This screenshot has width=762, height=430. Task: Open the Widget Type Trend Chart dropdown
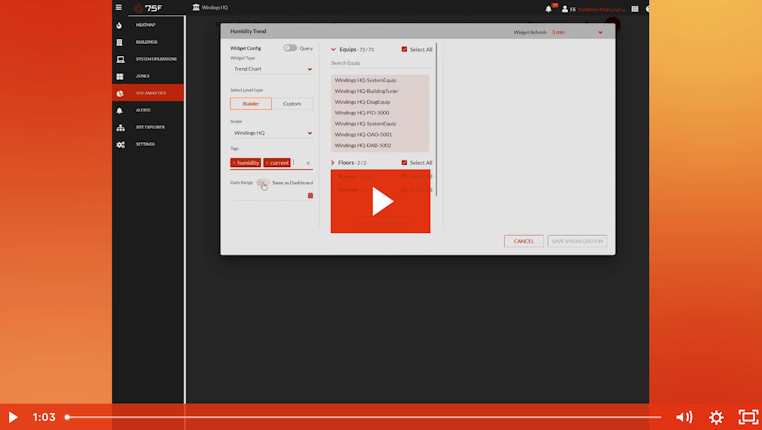(x=272, y=69)
